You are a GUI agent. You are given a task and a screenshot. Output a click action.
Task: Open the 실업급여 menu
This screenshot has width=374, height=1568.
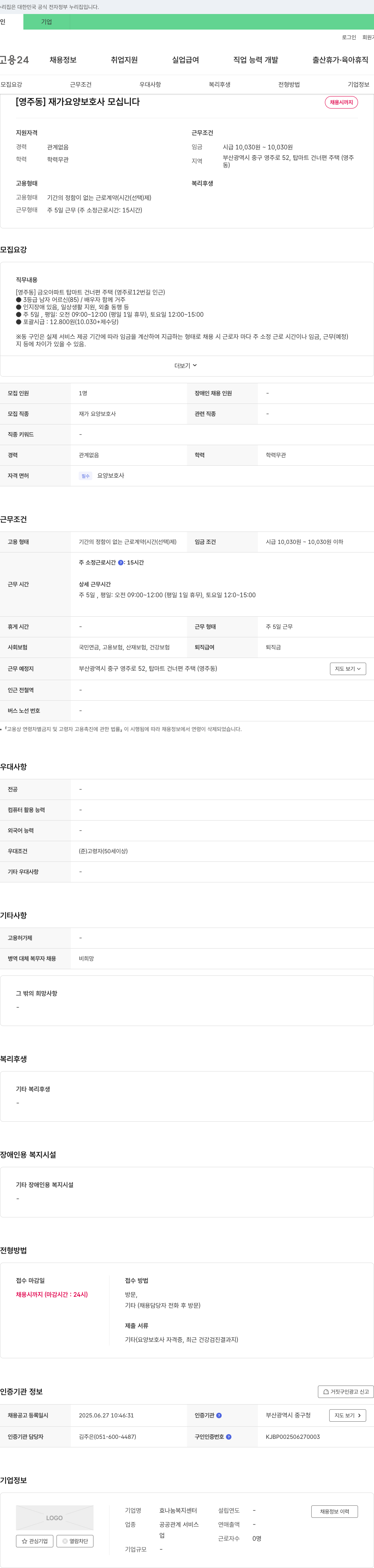pos(185,60)
